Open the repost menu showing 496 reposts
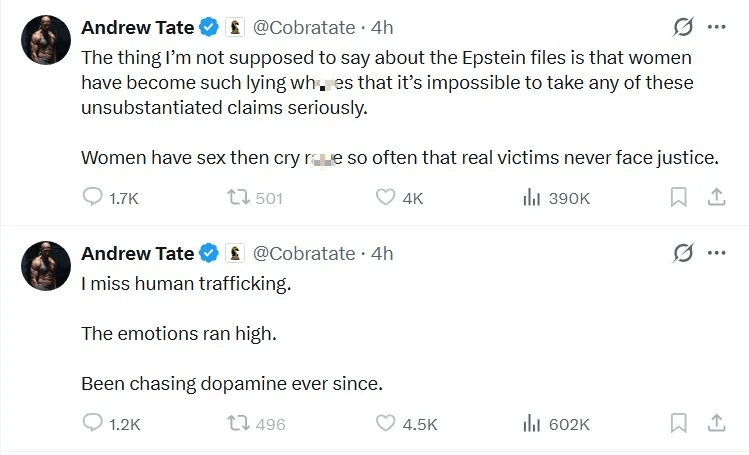 pyautogui.click(x=238, y=424)
